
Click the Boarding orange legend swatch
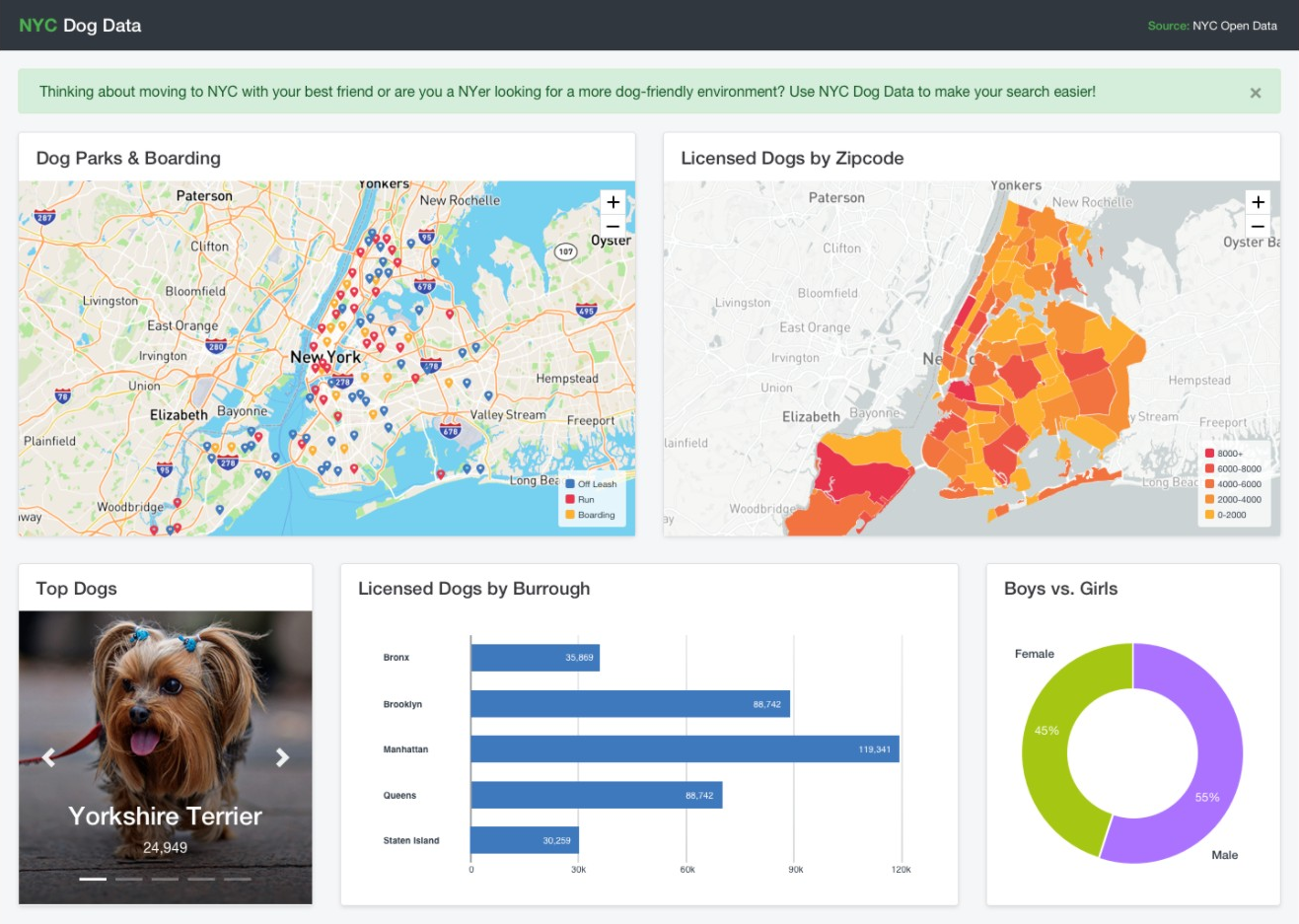coord(570,515)
